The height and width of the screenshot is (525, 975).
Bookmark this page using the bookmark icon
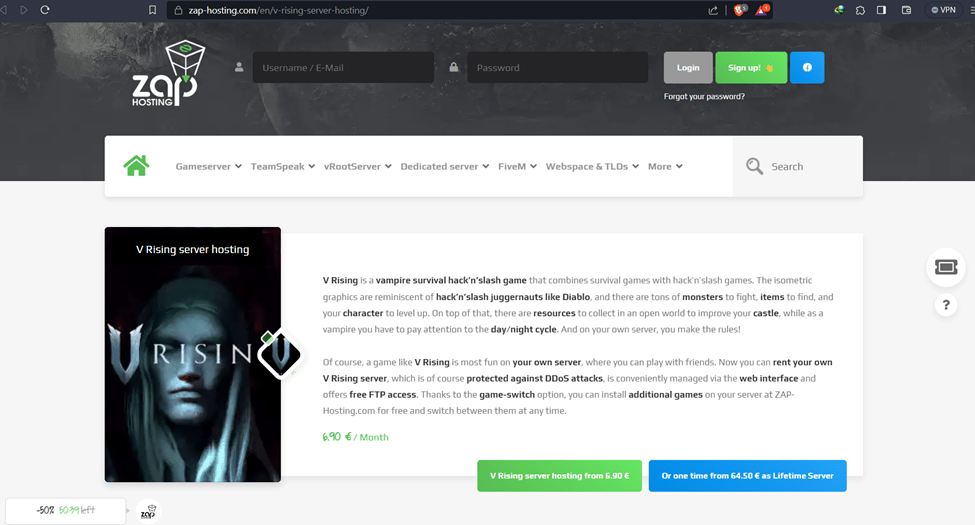(x=152, y=10)
